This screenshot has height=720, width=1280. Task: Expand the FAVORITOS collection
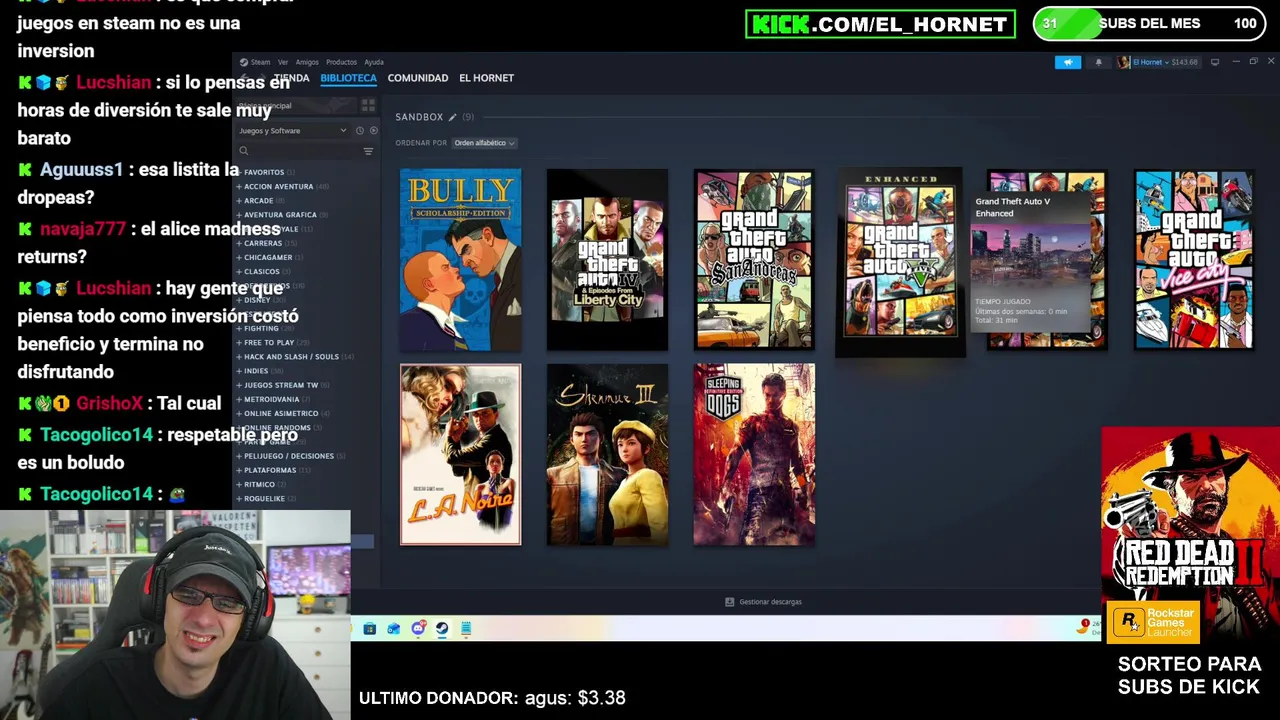click(x=265, y=172)
